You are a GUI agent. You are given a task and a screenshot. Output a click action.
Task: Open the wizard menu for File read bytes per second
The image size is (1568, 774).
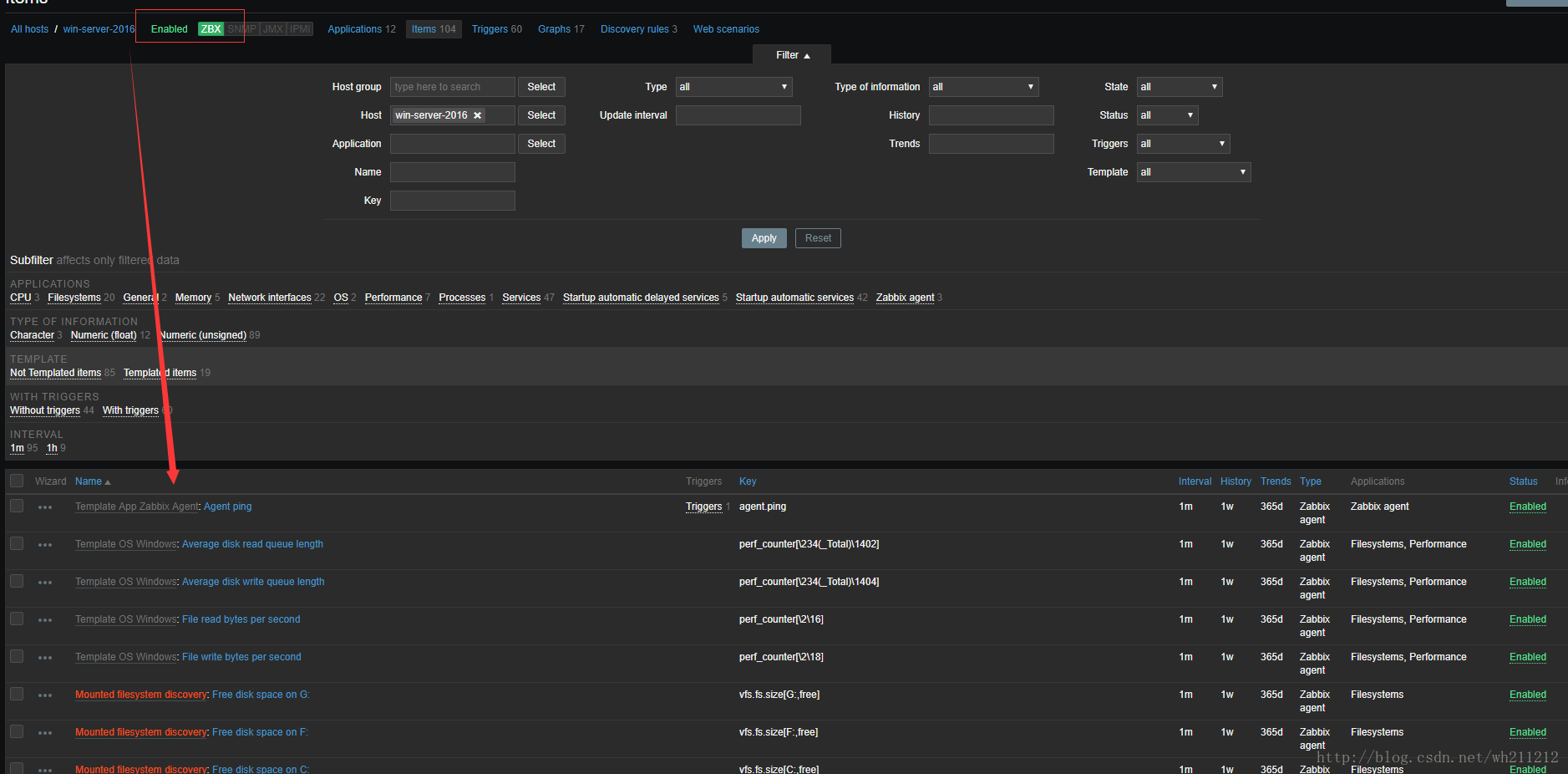[x=45, y=619]
